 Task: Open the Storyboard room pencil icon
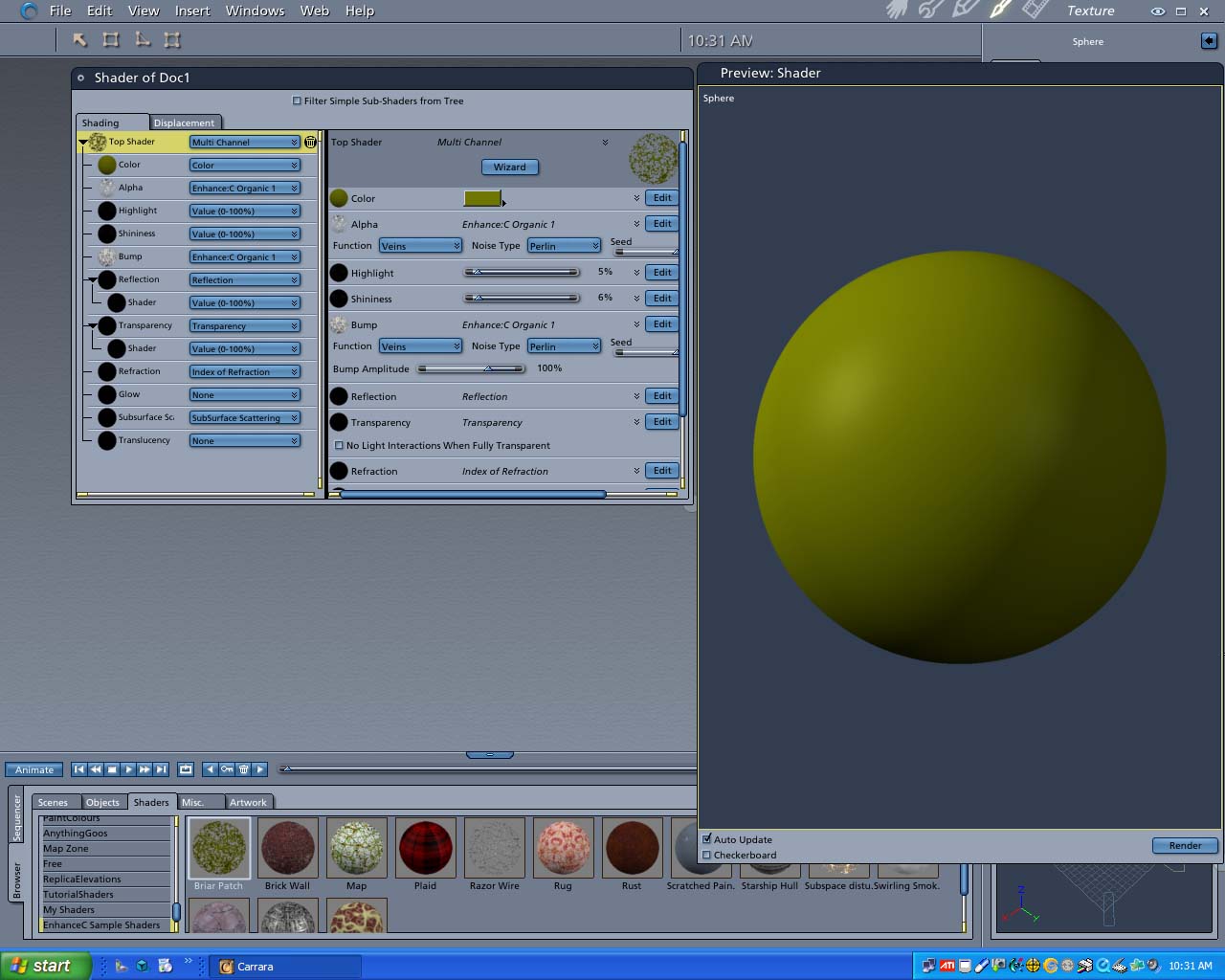click(x=965, y=11)
